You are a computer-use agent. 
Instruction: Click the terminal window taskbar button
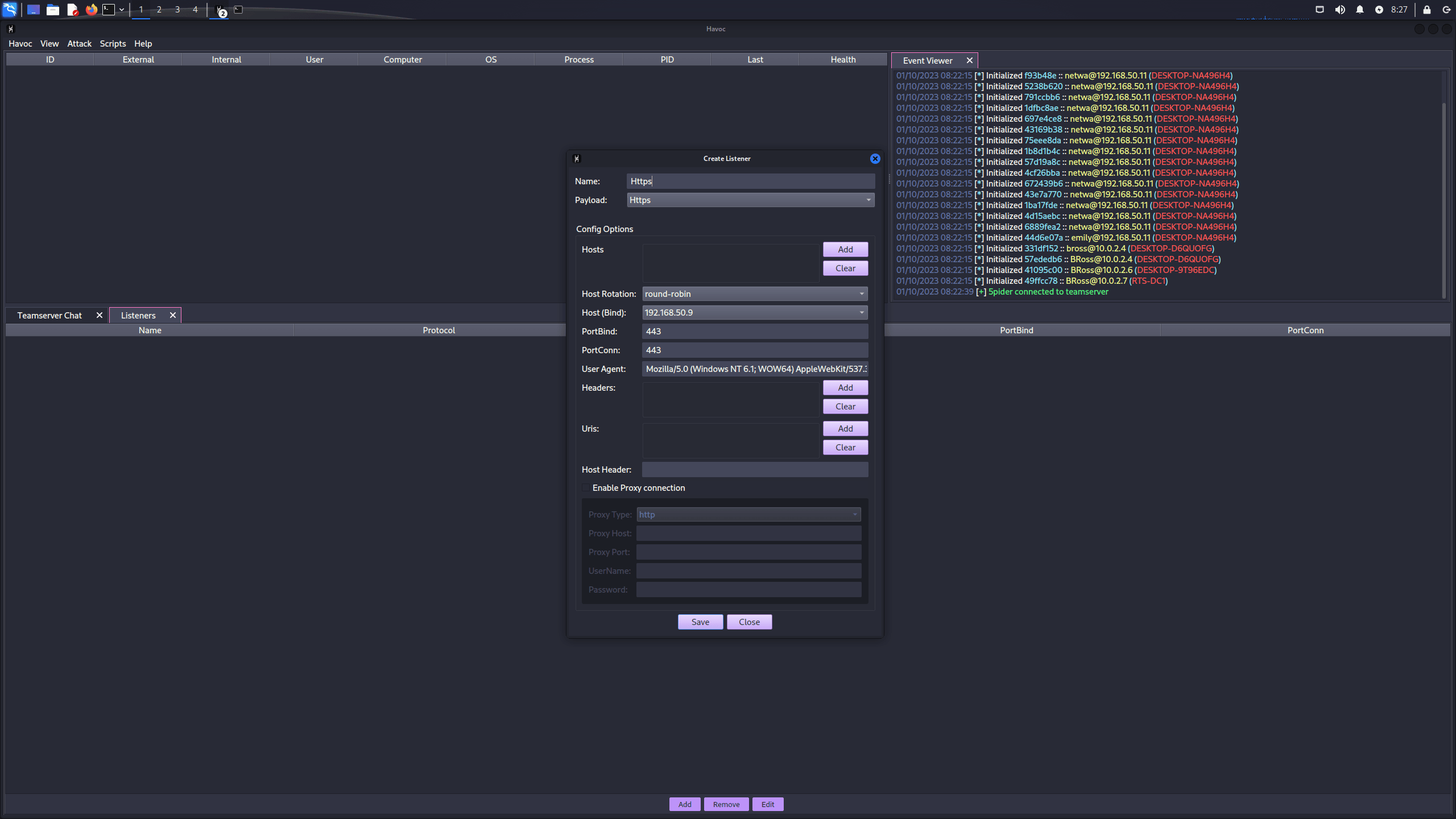click(x=239, y=10)
